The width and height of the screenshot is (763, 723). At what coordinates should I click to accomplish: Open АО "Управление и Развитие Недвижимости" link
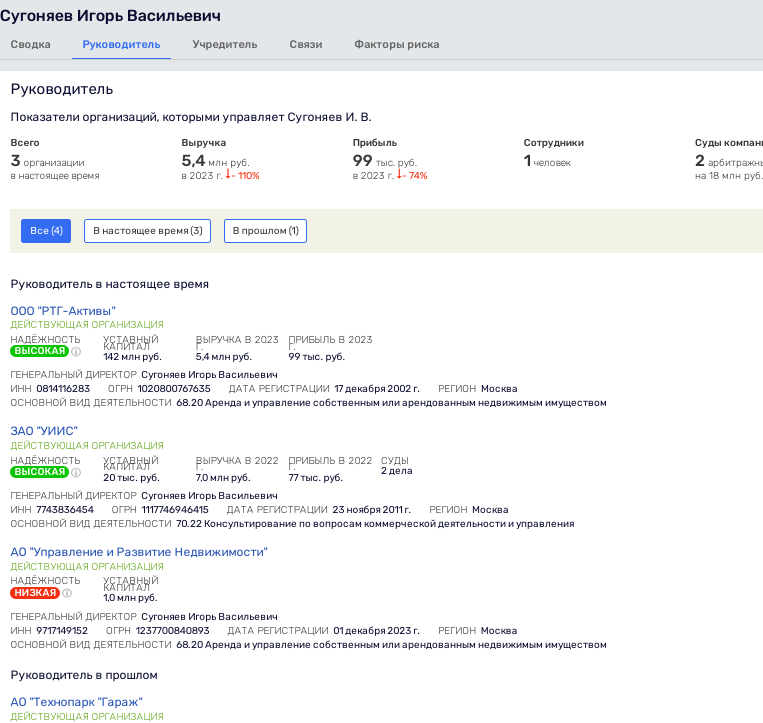pos(139,552)
